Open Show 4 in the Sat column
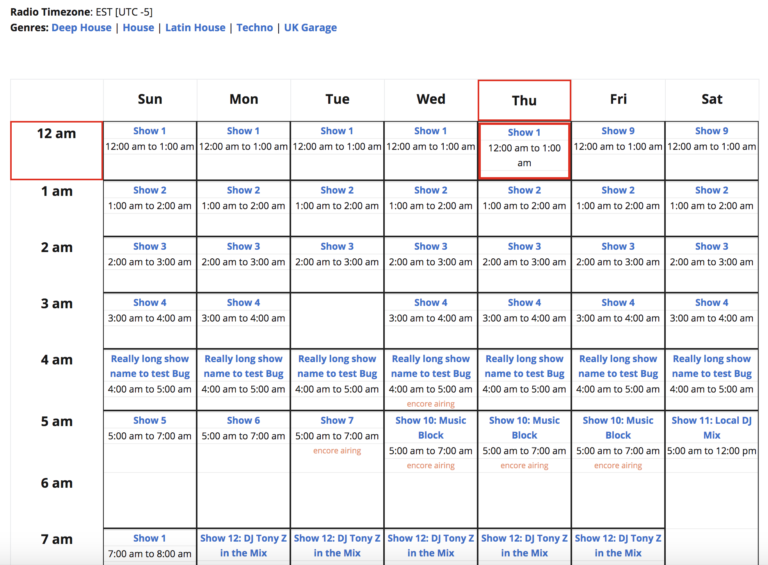The height and width of the screenshot is (565, 768). pyautogui.click(x=712, y=303)
